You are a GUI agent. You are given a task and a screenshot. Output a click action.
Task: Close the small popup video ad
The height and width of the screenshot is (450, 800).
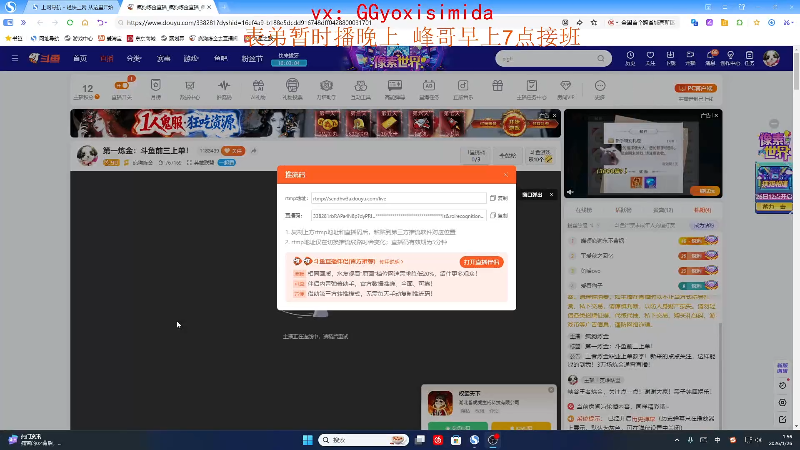[716, 116]
